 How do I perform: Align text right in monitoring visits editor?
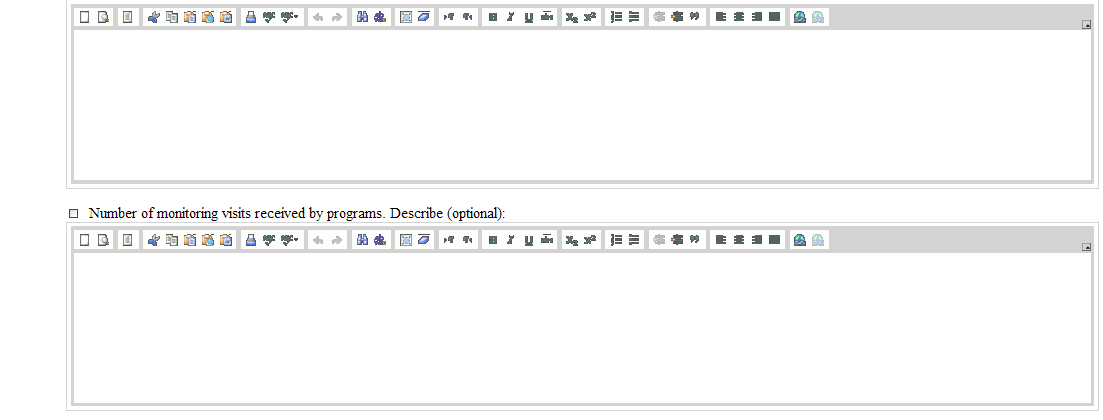pos(757,240)
